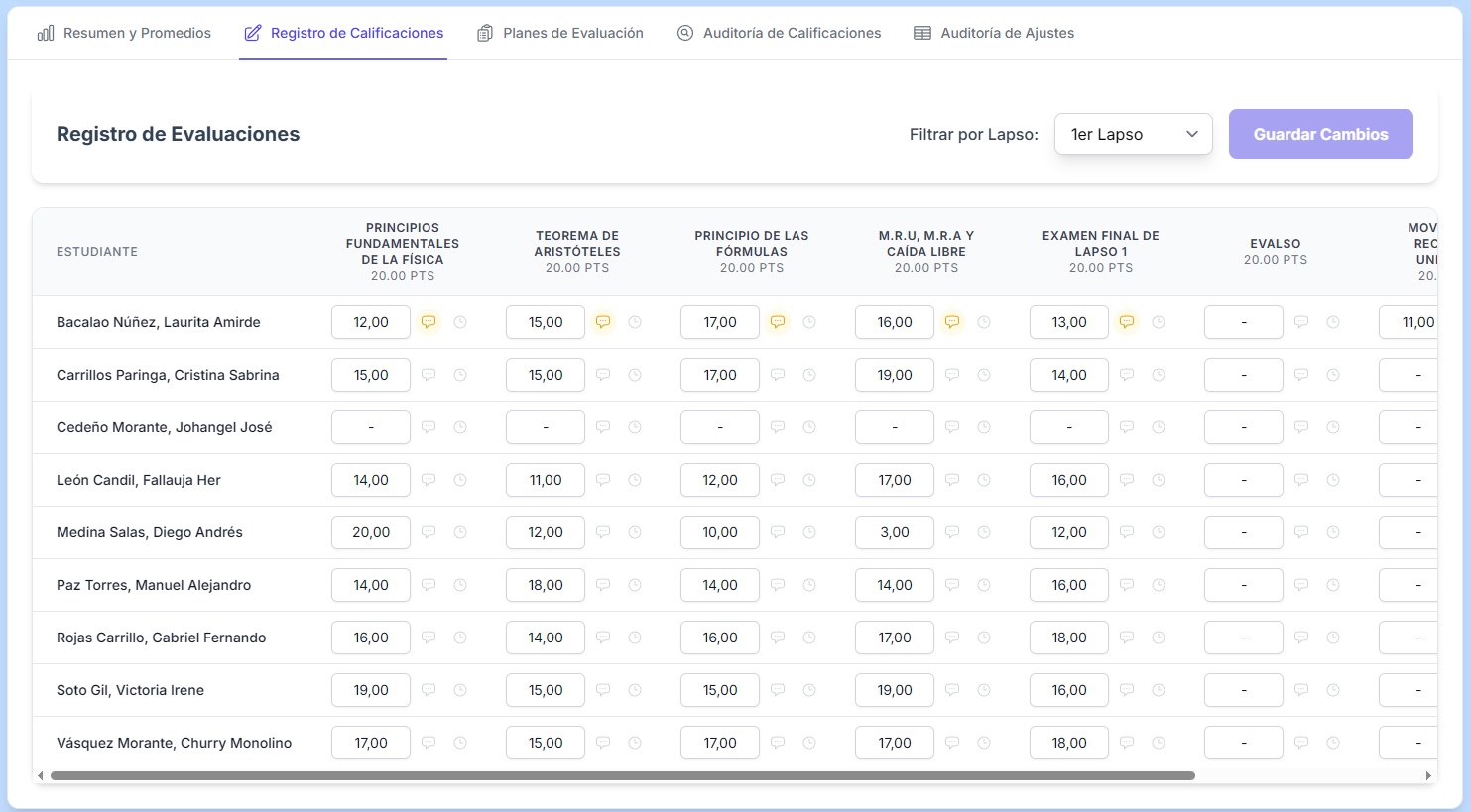Click empty Evalso grade field for León Candil

click(x=1244, y=480)
